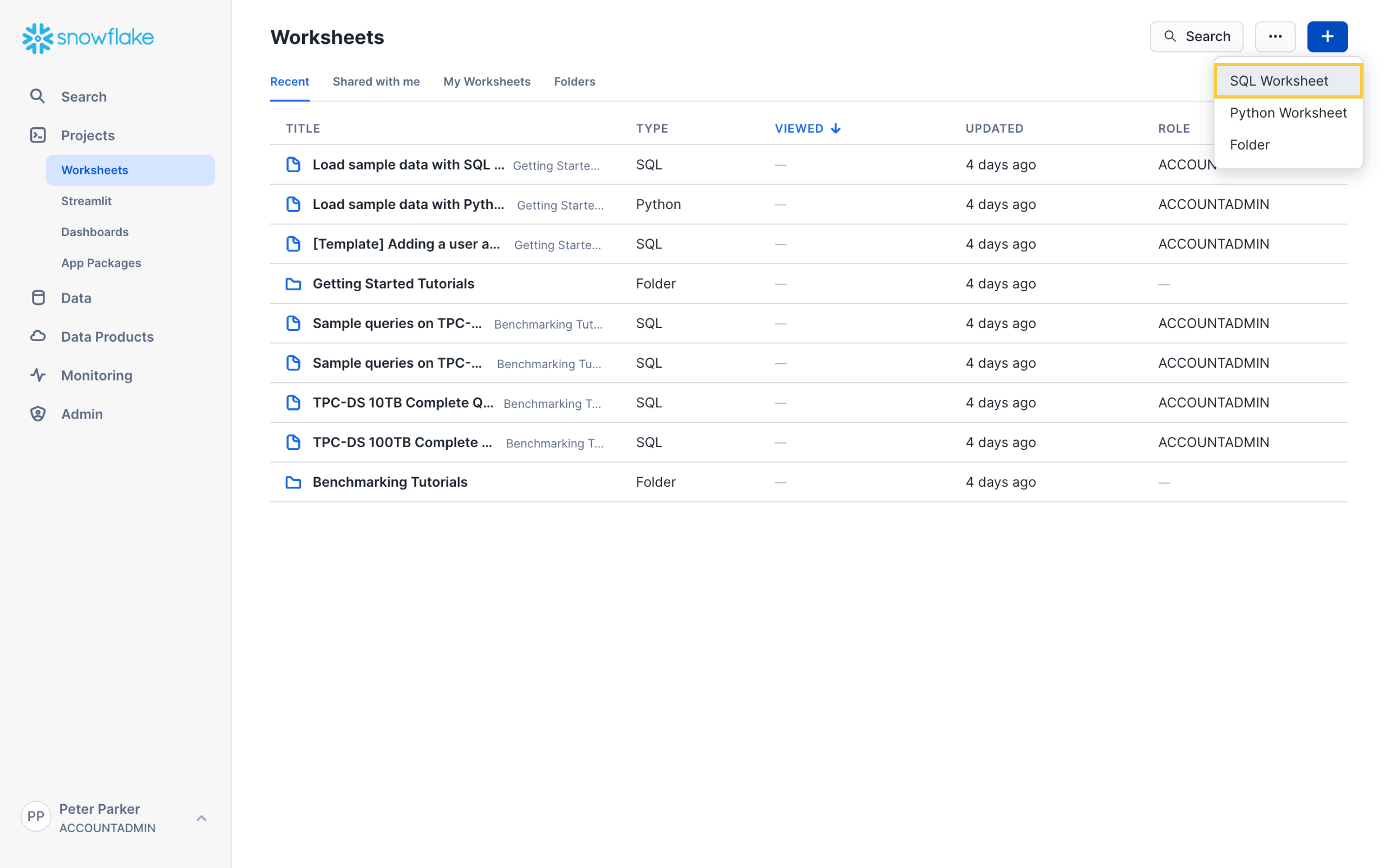Click the Monitoring activity pulse icon
This screenshot has height=868, width=1386.
tap(38, 375)
